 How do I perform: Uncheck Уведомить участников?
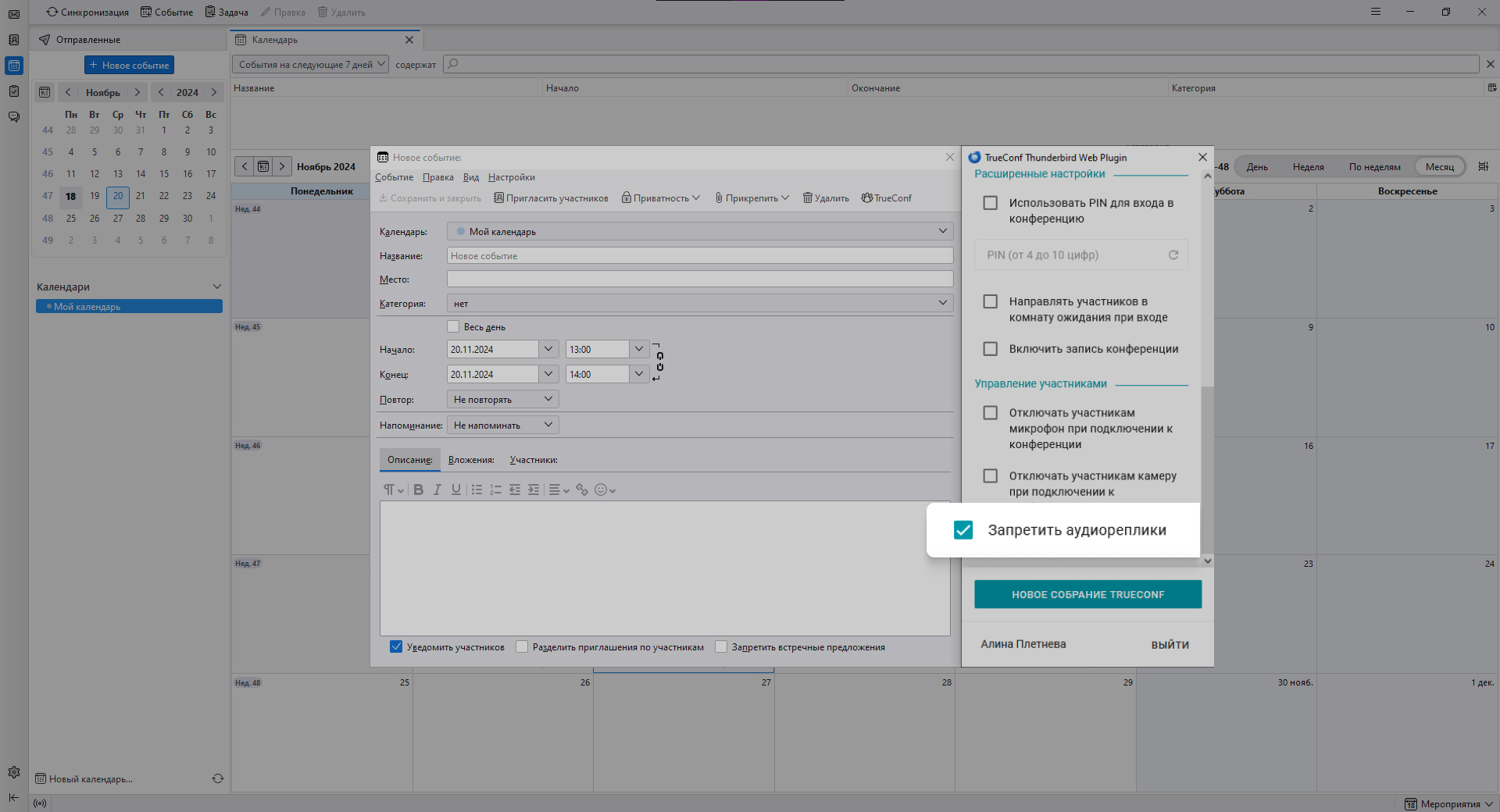pyautogui.click(x=396, y=646)
